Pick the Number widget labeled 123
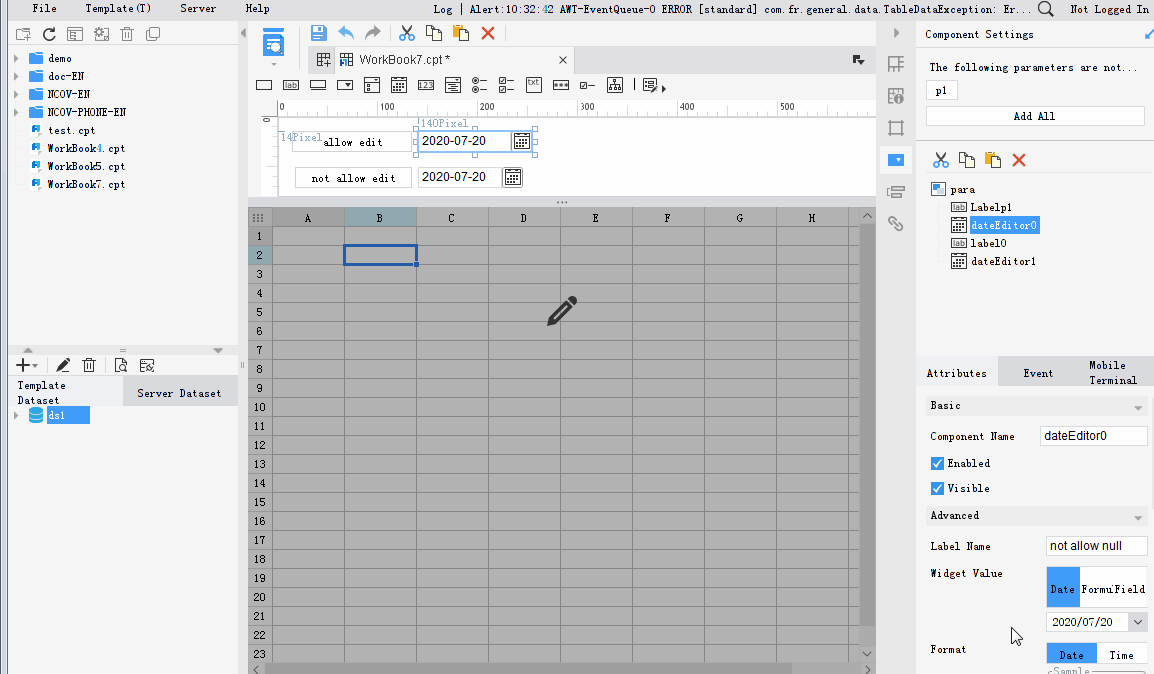The image size is (1154, 674). point(425,85)
